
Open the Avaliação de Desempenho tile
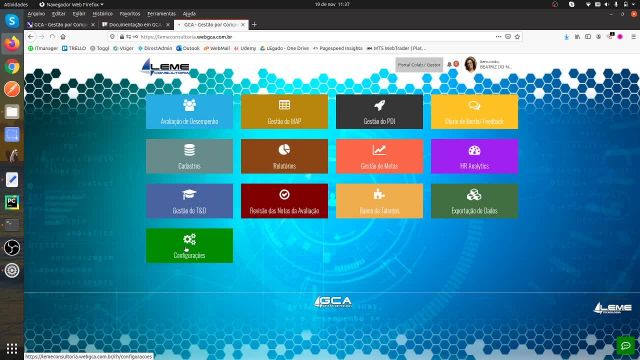pyautogui.click(x=189, y=112)
